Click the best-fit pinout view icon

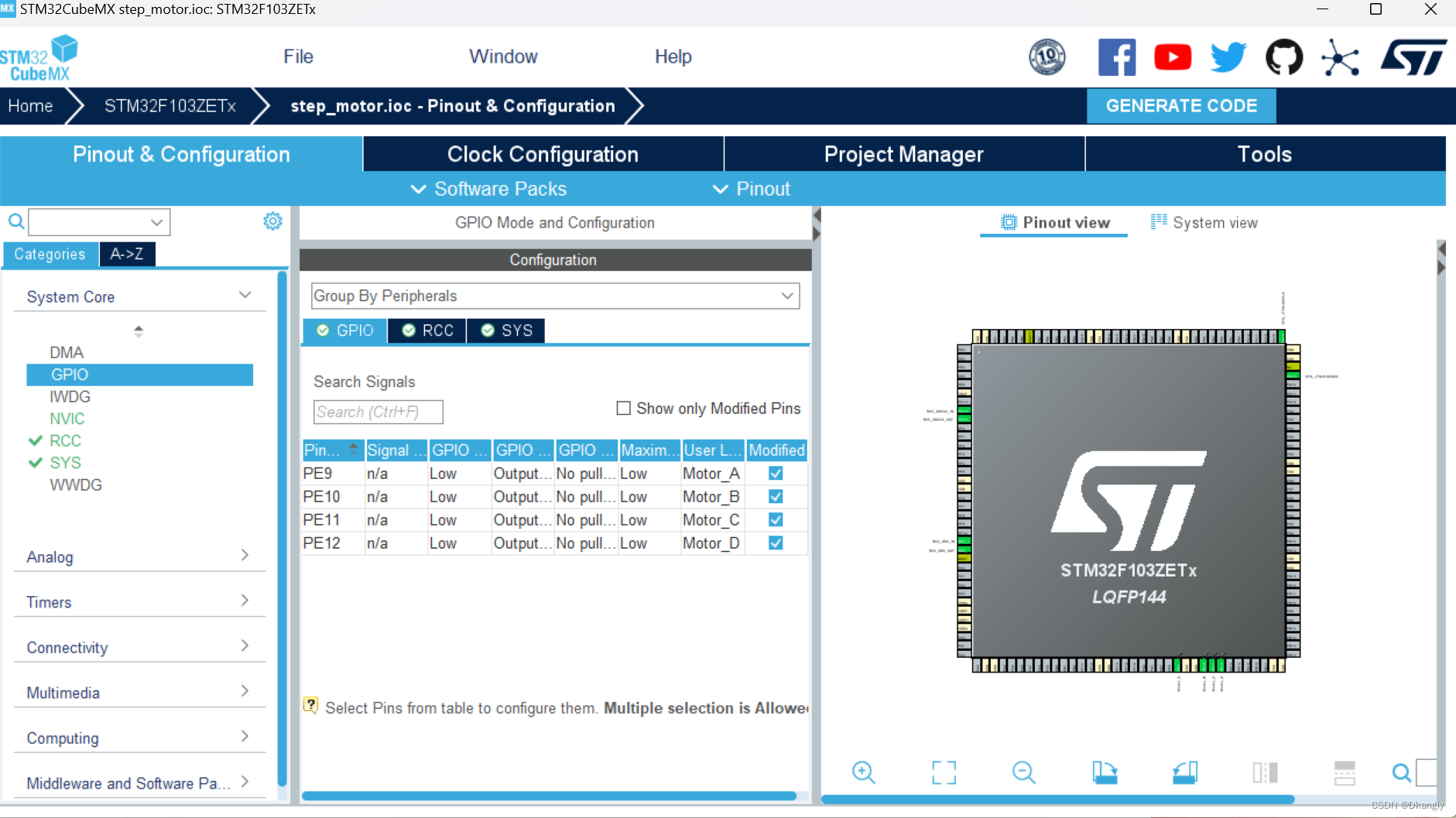(944, 772)
